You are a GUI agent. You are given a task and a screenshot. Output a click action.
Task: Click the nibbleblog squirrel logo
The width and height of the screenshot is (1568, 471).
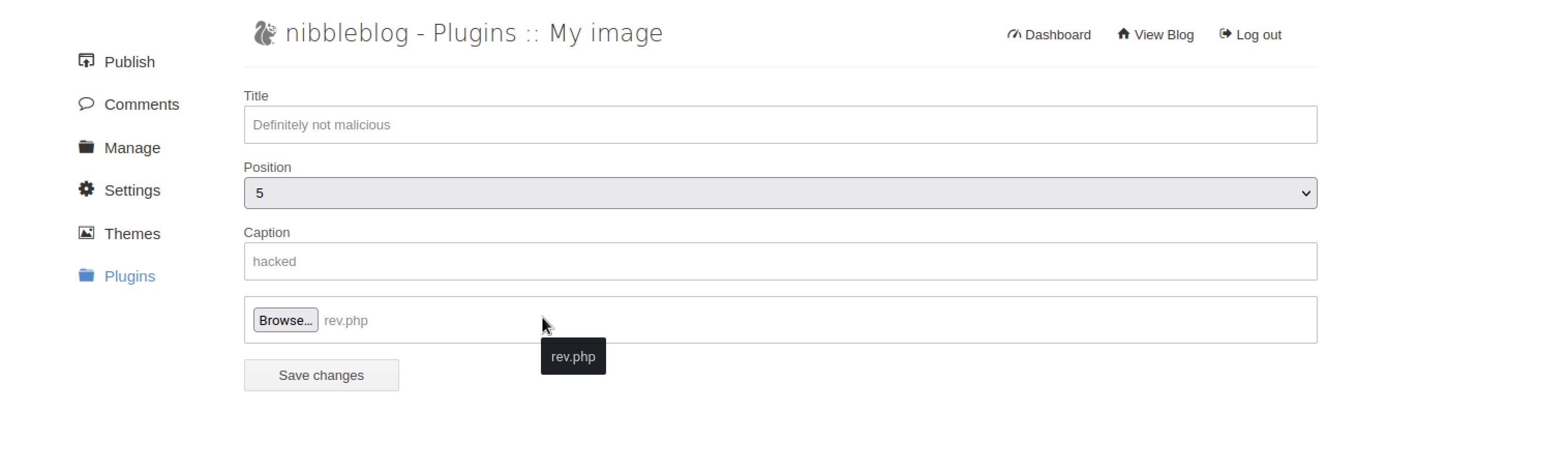(x=265, y=33)
